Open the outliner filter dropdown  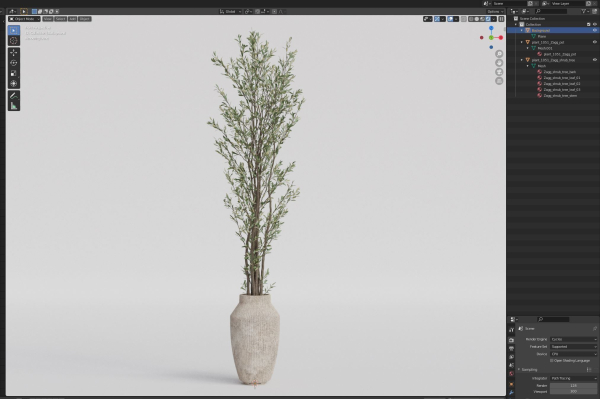585,11
